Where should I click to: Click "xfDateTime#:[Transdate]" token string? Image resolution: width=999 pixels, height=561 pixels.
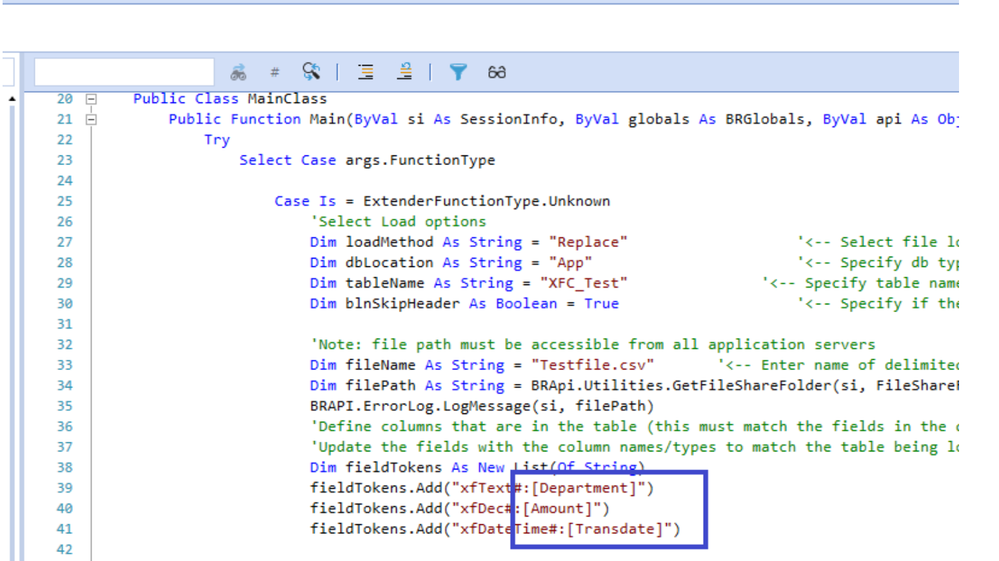click(x=562, y=529)
